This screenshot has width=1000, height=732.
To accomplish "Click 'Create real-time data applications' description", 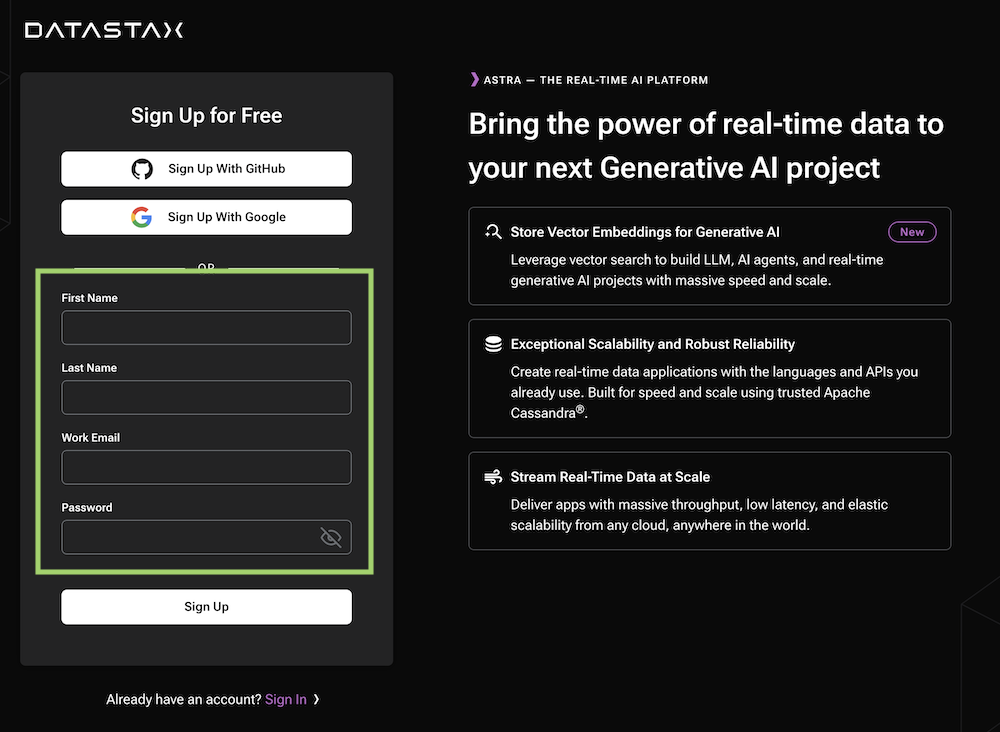I will click(714, 392).
